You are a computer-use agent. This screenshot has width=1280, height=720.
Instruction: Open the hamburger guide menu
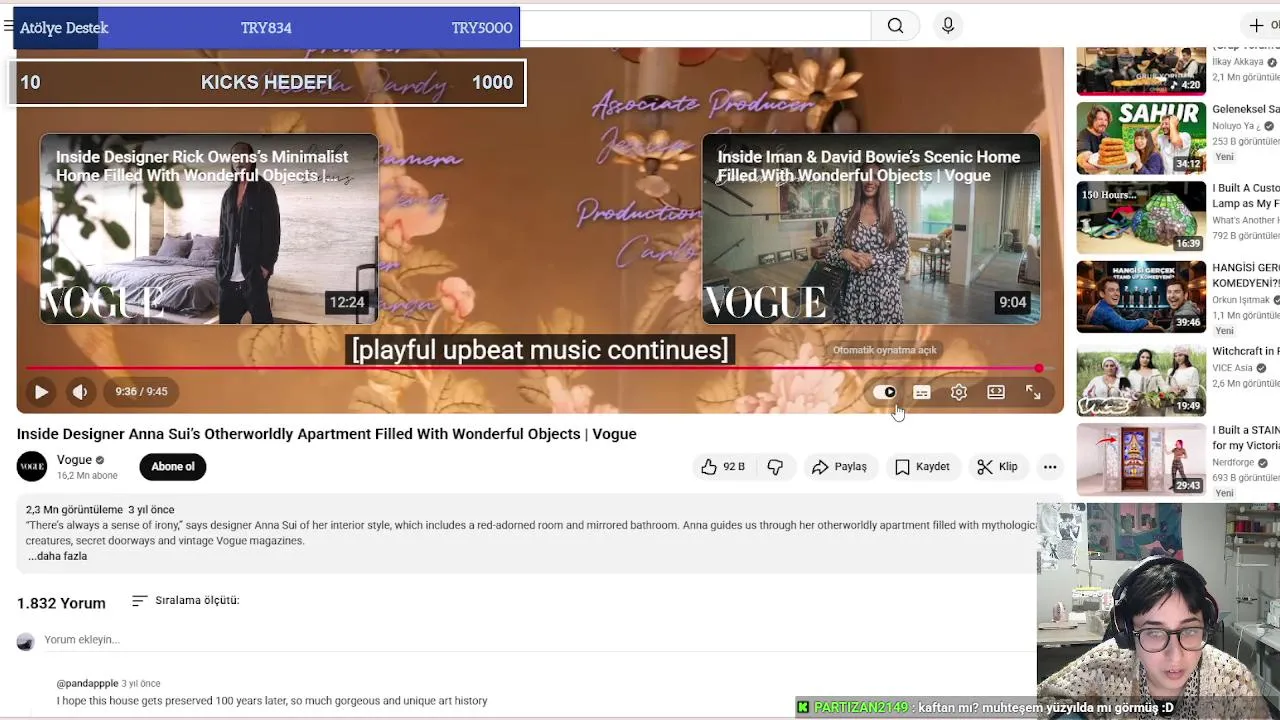tap(8, 26)
